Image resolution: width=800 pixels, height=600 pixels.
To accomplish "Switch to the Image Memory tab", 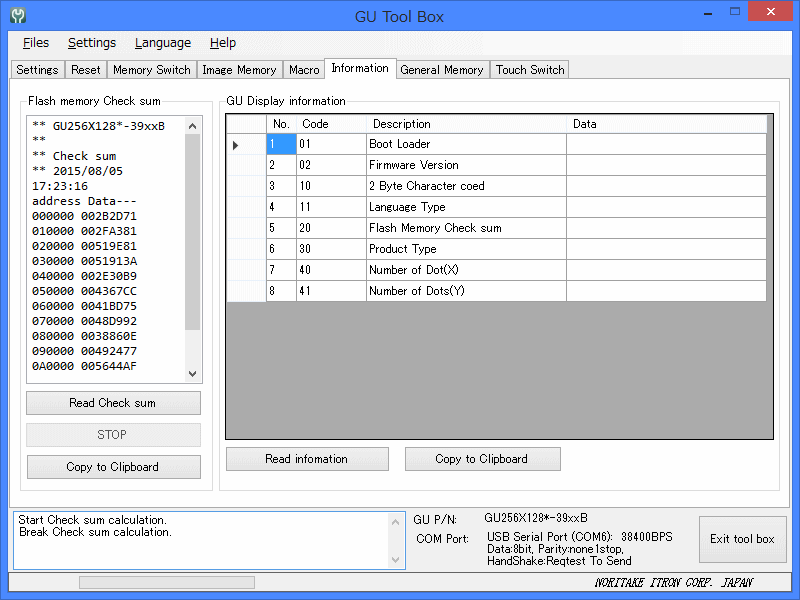I will pos(239,70).
